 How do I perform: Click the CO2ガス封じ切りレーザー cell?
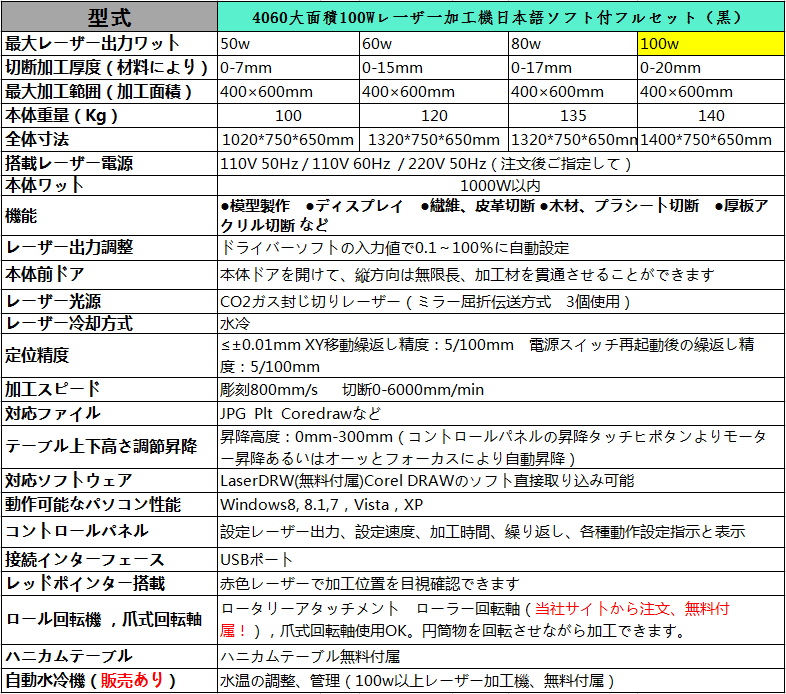pyautogui.click(x=501, y=301)
